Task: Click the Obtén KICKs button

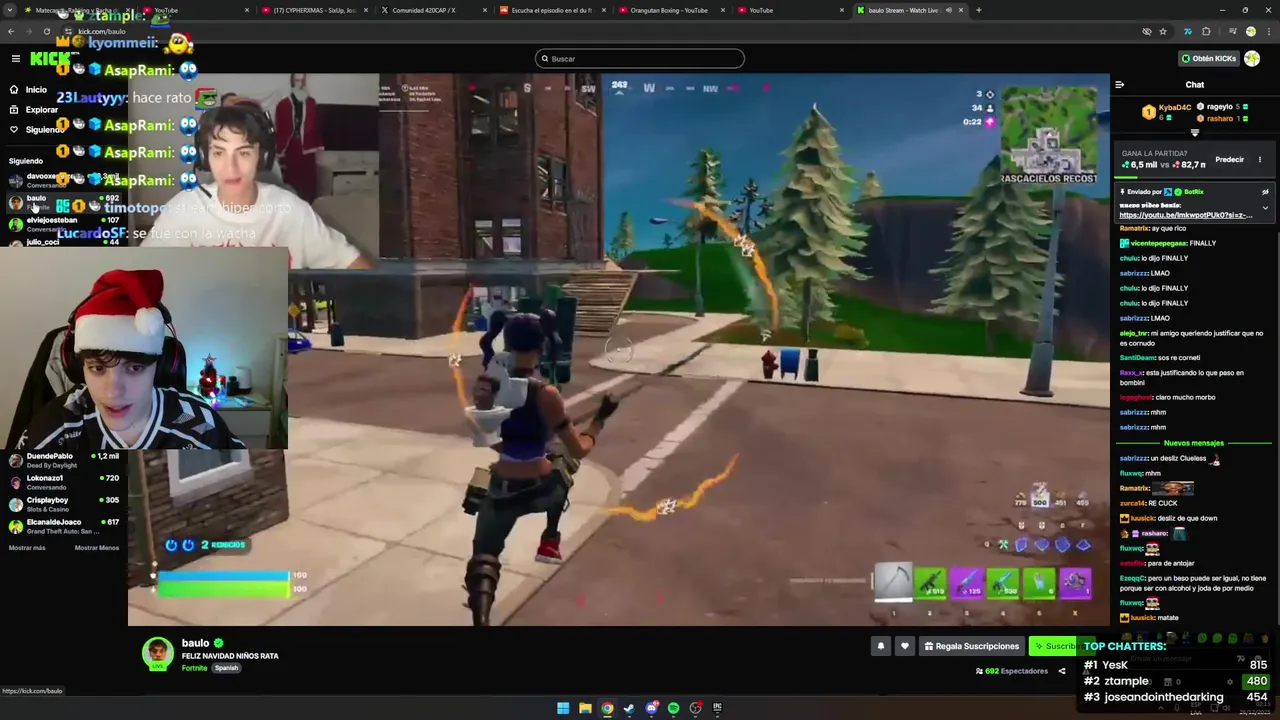Action: [x=1209, y=58]
